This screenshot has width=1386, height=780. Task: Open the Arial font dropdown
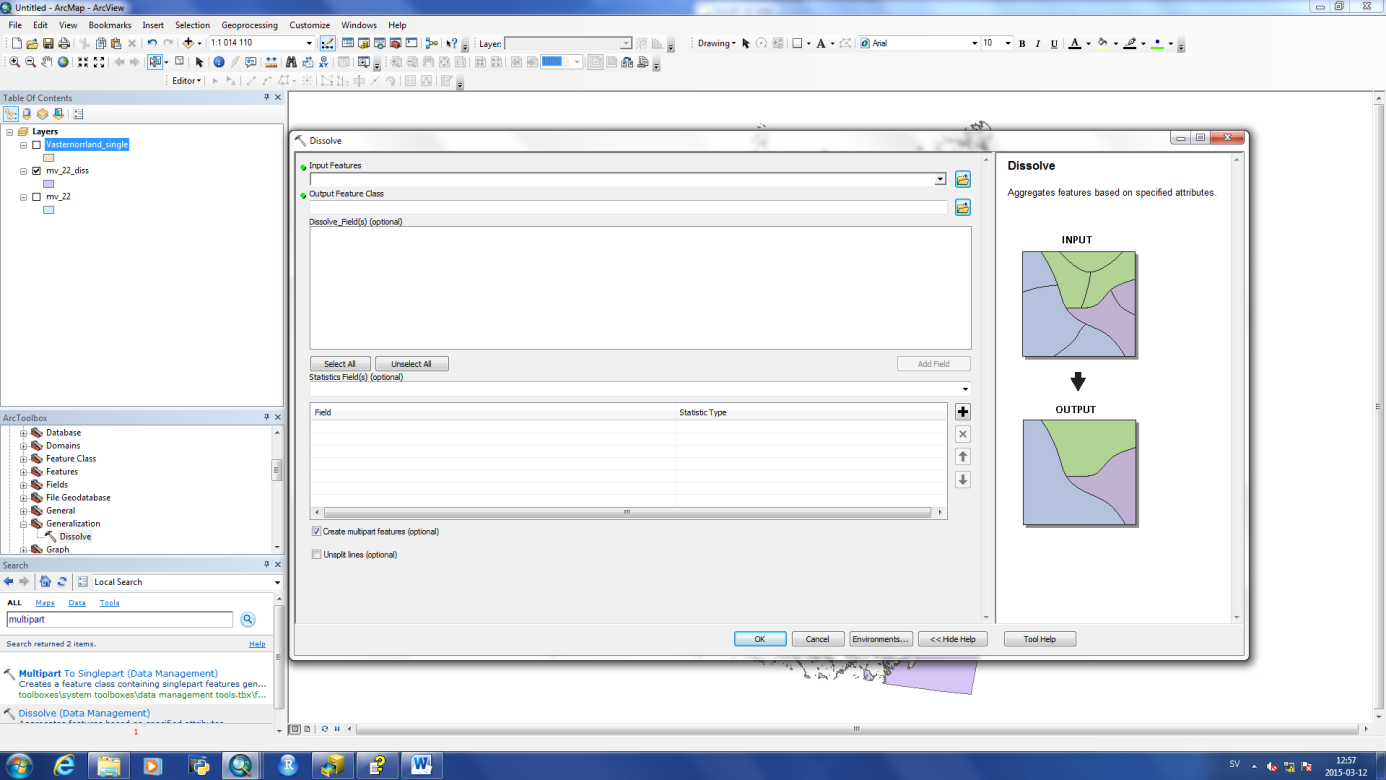pyautogui.click(x=974, y=43)
